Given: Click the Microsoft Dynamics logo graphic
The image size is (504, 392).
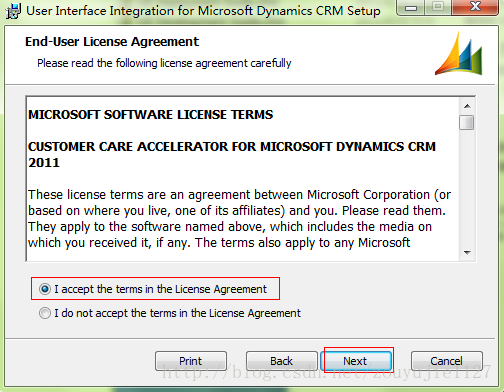Looking at the screenshot, I should coord(459,53).
